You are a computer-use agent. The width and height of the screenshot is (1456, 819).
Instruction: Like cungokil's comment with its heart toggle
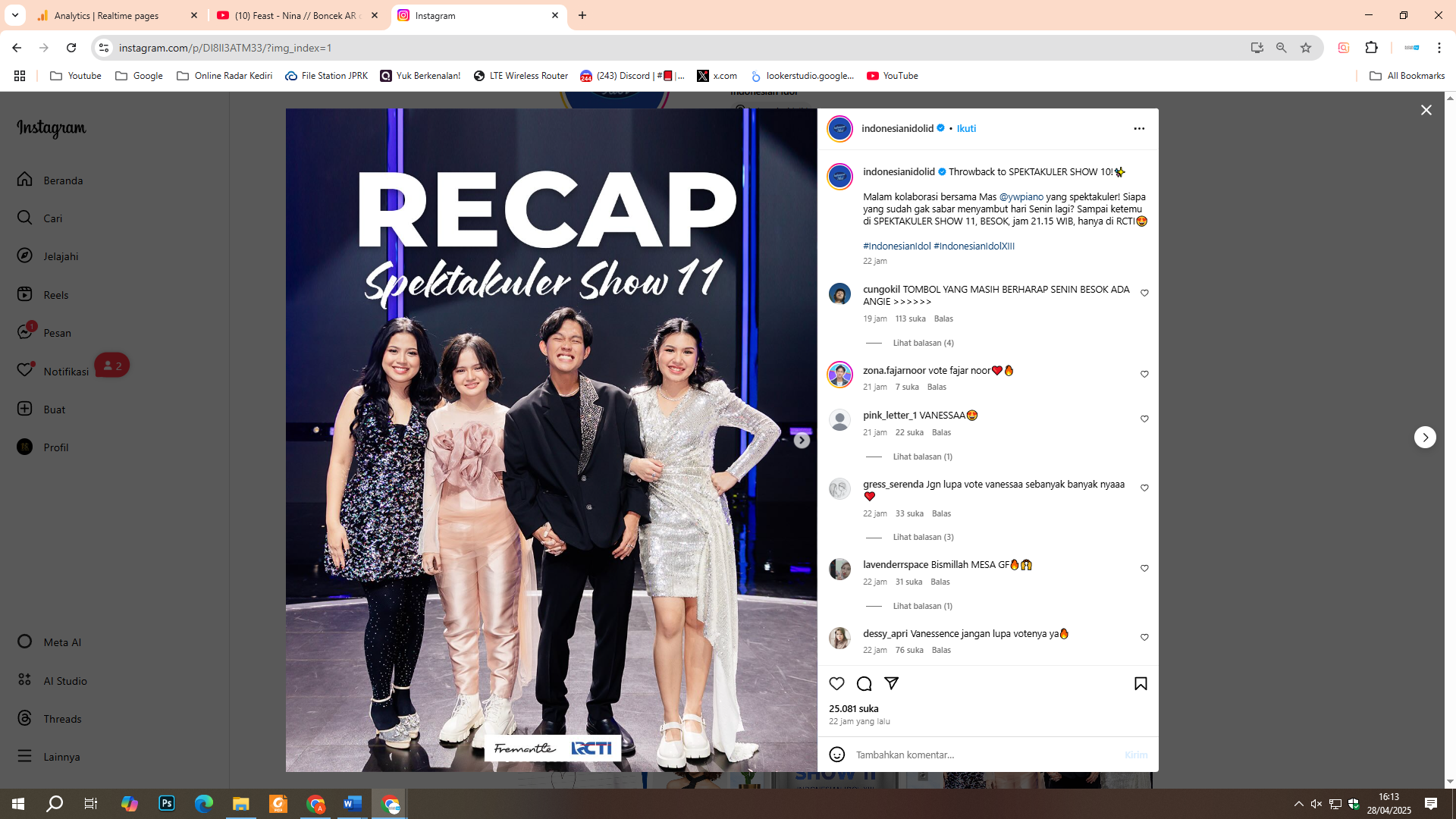pyautogui.click(x=1144, y=292)
